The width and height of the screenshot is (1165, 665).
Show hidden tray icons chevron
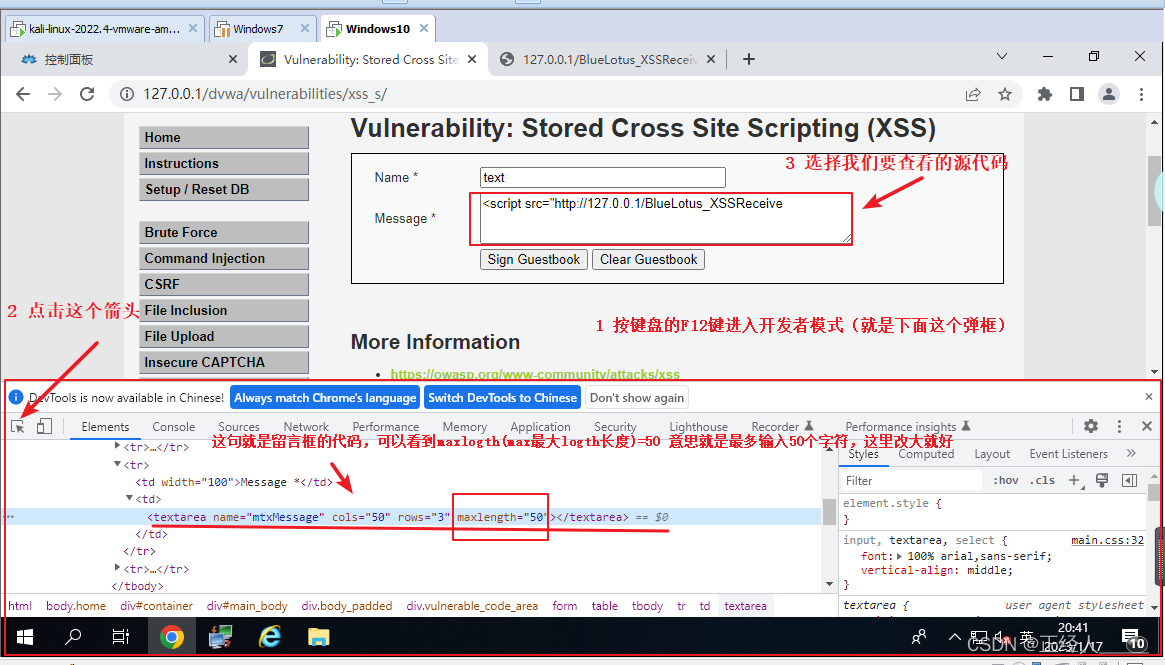[x=955, y=638]
